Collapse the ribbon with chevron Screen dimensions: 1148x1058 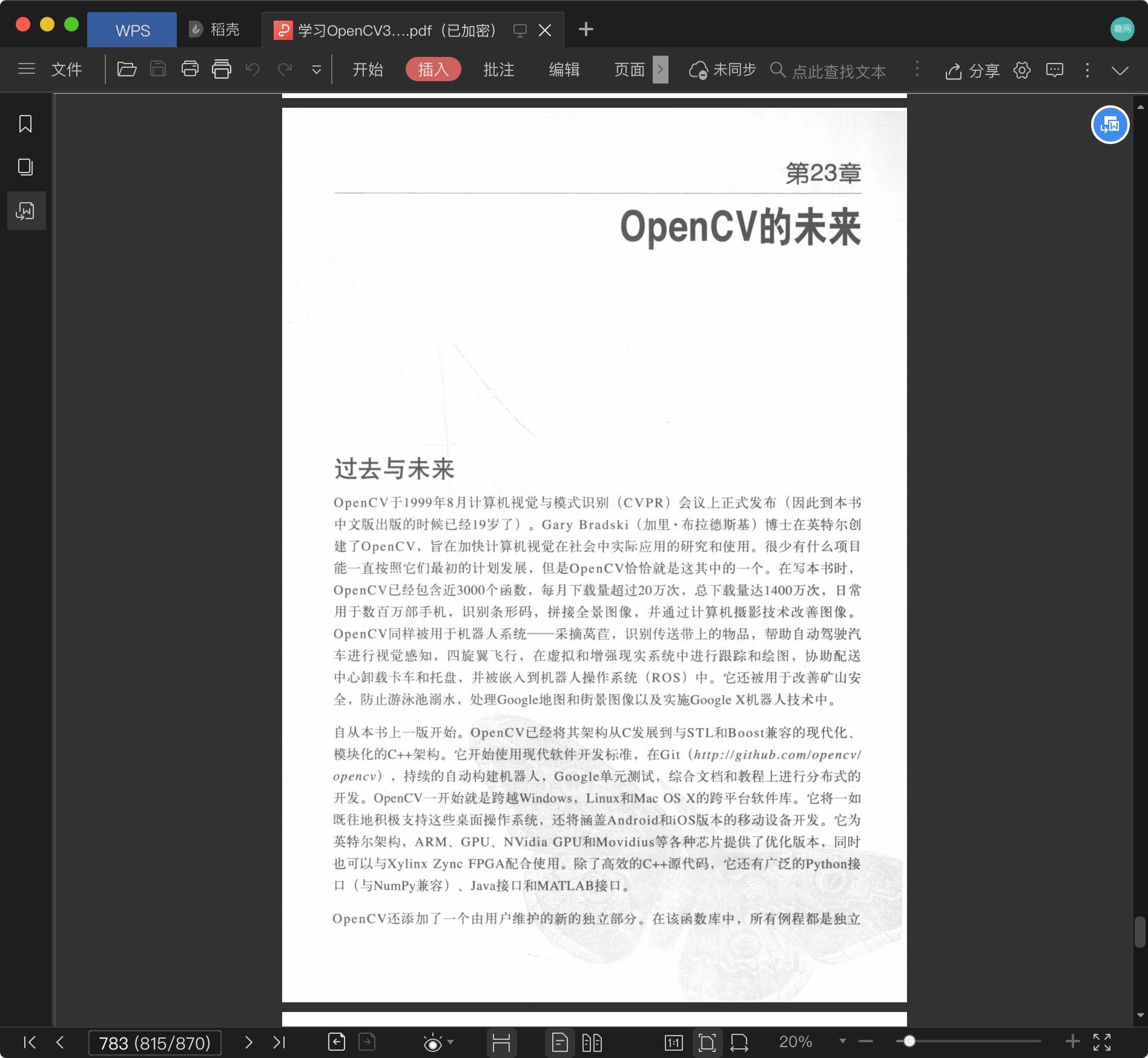click(1120, 70)
